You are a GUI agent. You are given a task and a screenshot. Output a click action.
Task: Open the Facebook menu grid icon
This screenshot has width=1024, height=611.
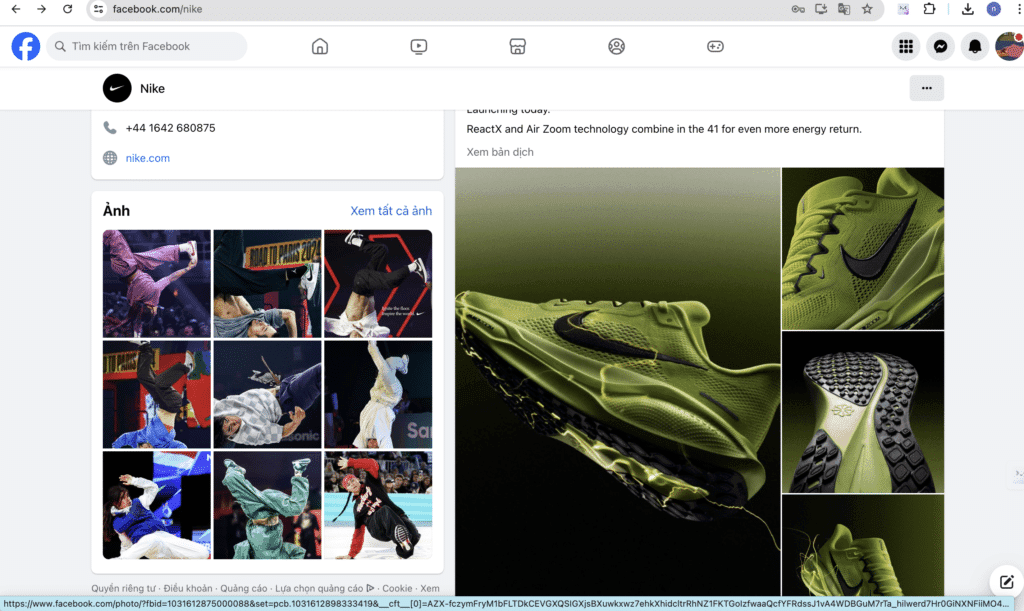pyautogui.click(x=906, y=46)
